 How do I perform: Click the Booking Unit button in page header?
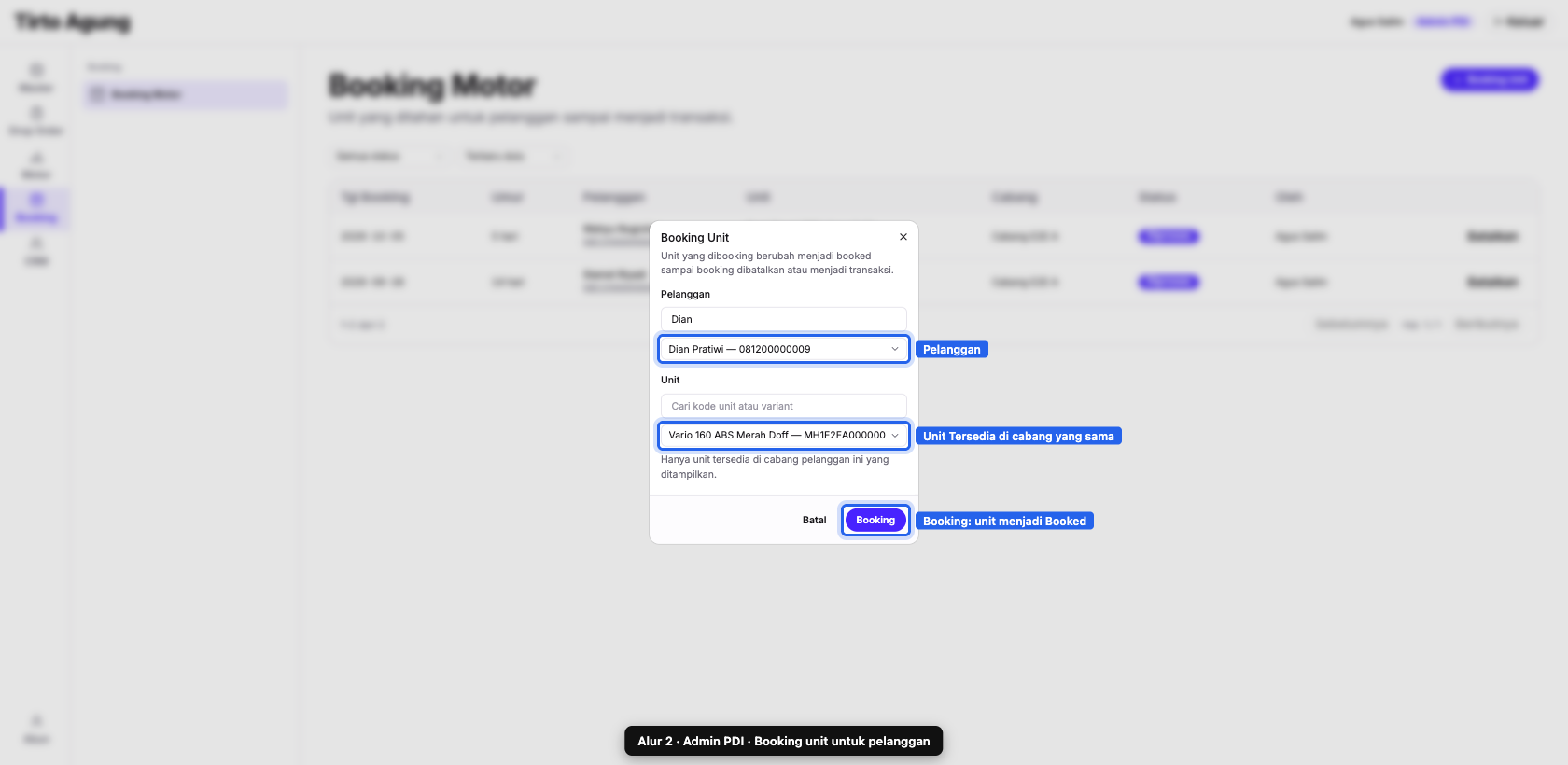[x=1490, y=80]
